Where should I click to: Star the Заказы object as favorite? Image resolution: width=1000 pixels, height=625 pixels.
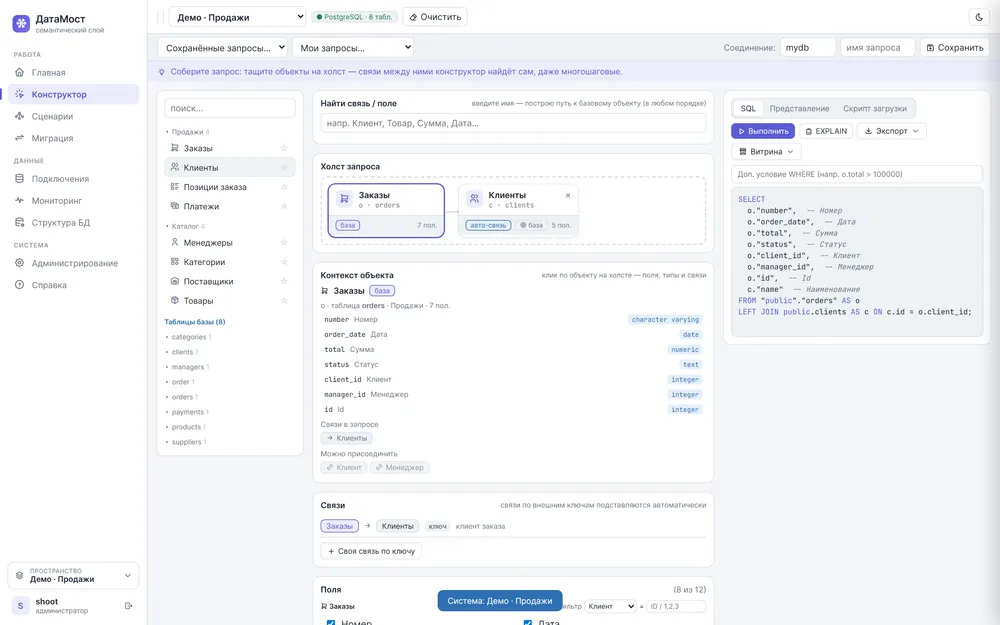click(284, 148)
